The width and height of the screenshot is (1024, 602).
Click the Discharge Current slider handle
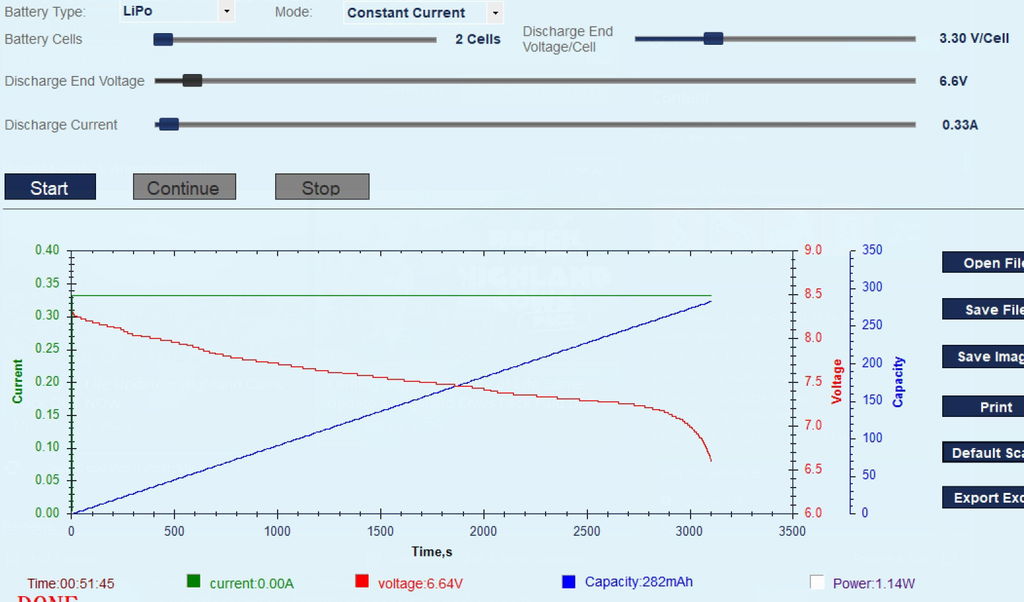pos(168,124)
